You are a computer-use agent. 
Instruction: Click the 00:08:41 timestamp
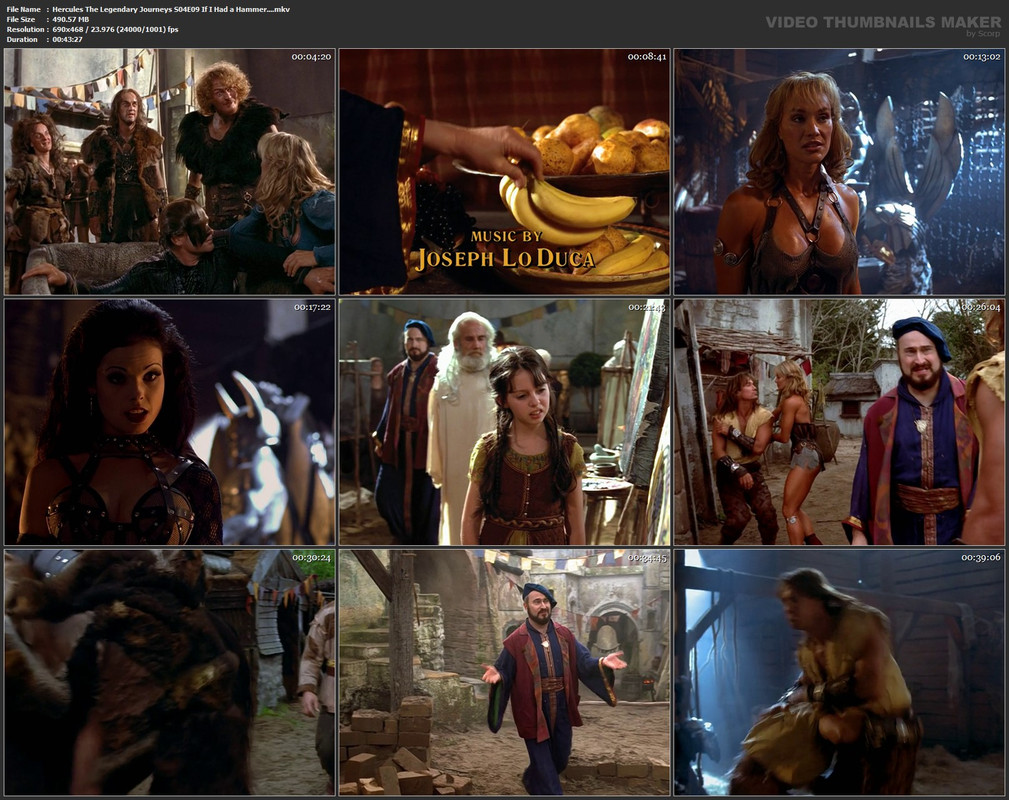click(647, 57)
